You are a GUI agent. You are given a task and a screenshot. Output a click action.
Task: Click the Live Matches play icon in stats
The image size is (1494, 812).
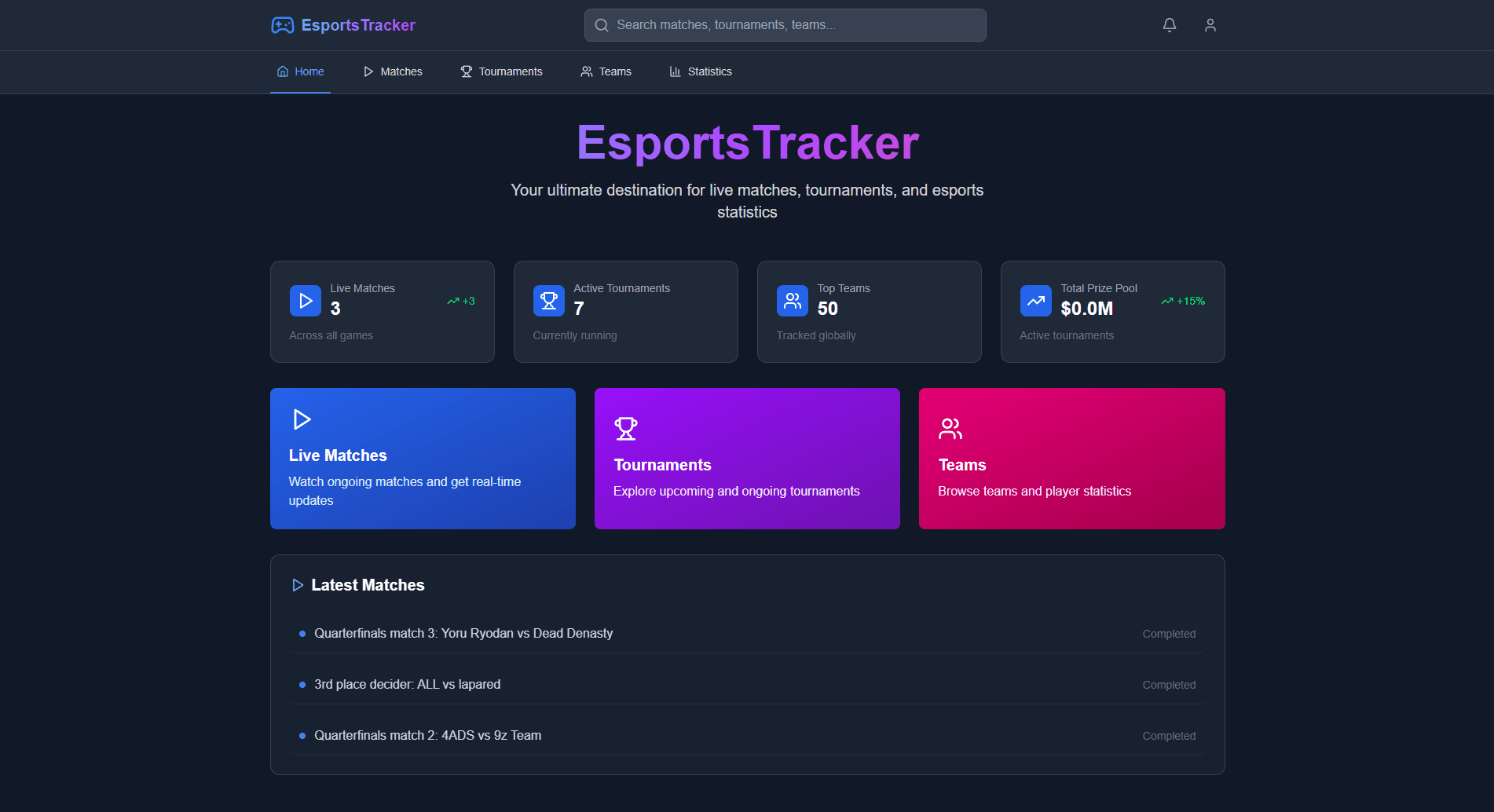305,301
